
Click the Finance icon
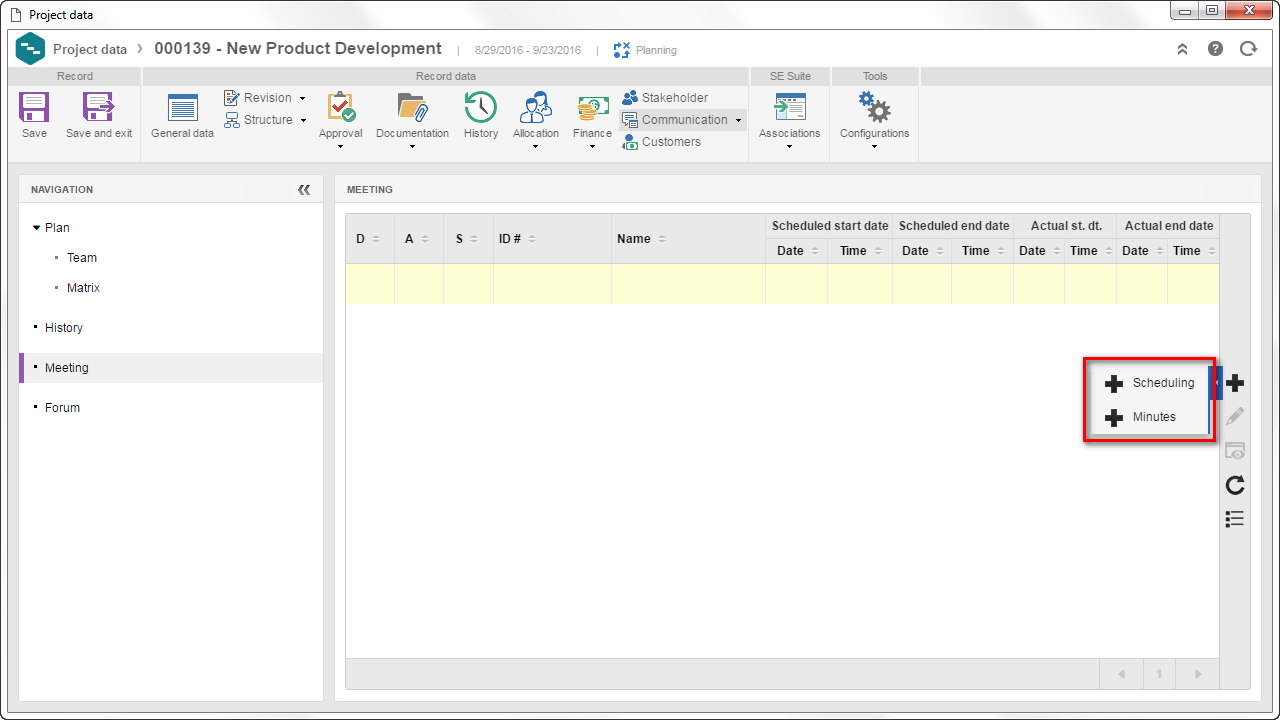[593, 108]
